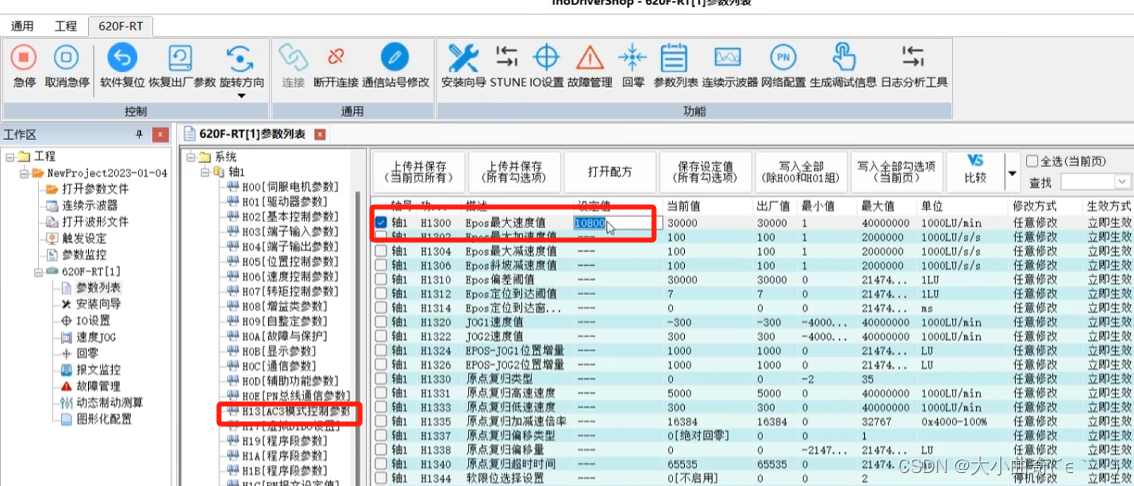Click 上传并保存 (所有勾选项) button
The width and height of the screenshot is (1134, 486).
513,172
